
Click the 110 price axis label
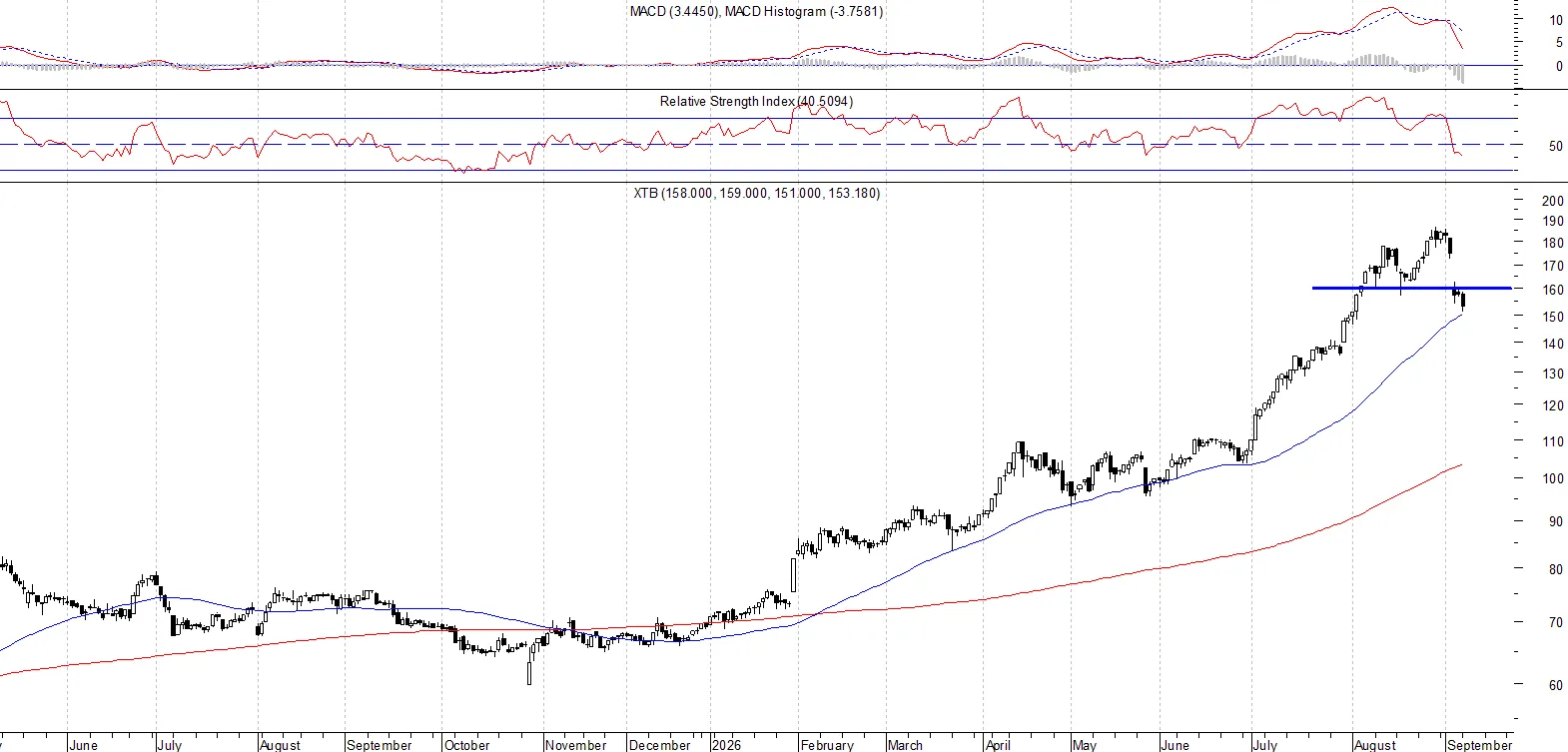[1553, 440]
